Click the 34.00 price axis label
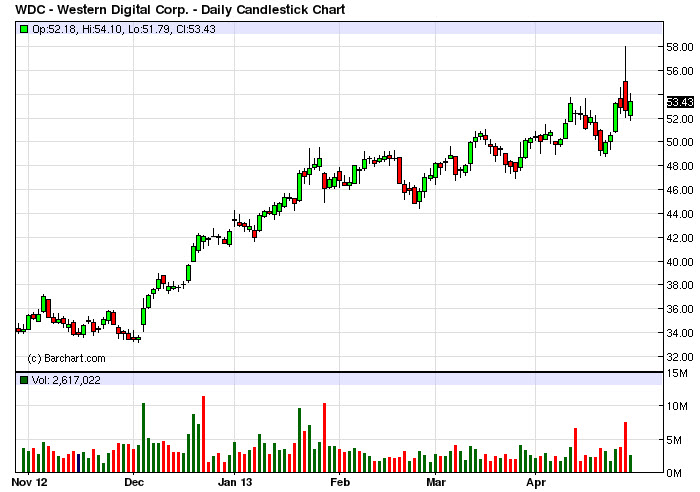This screenshot has height=492, width=700. (x=679, y=333)
